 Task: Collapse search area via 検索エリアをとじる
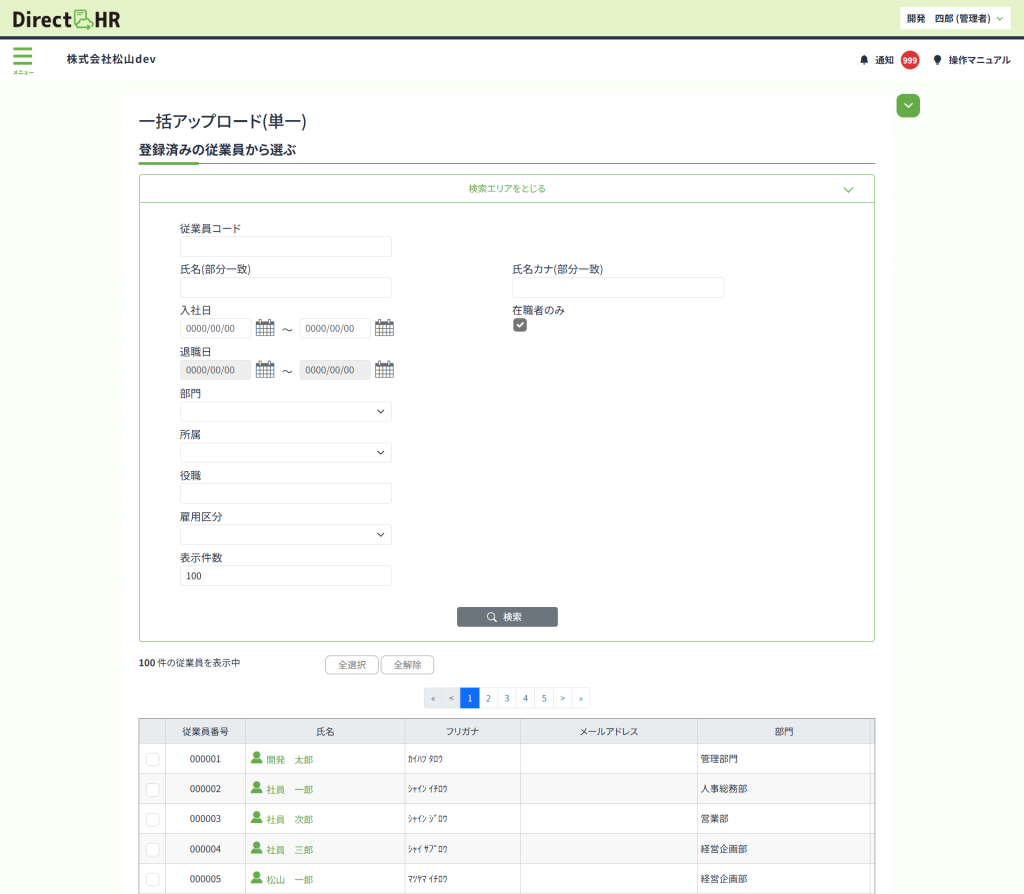[x=507, y=188]
